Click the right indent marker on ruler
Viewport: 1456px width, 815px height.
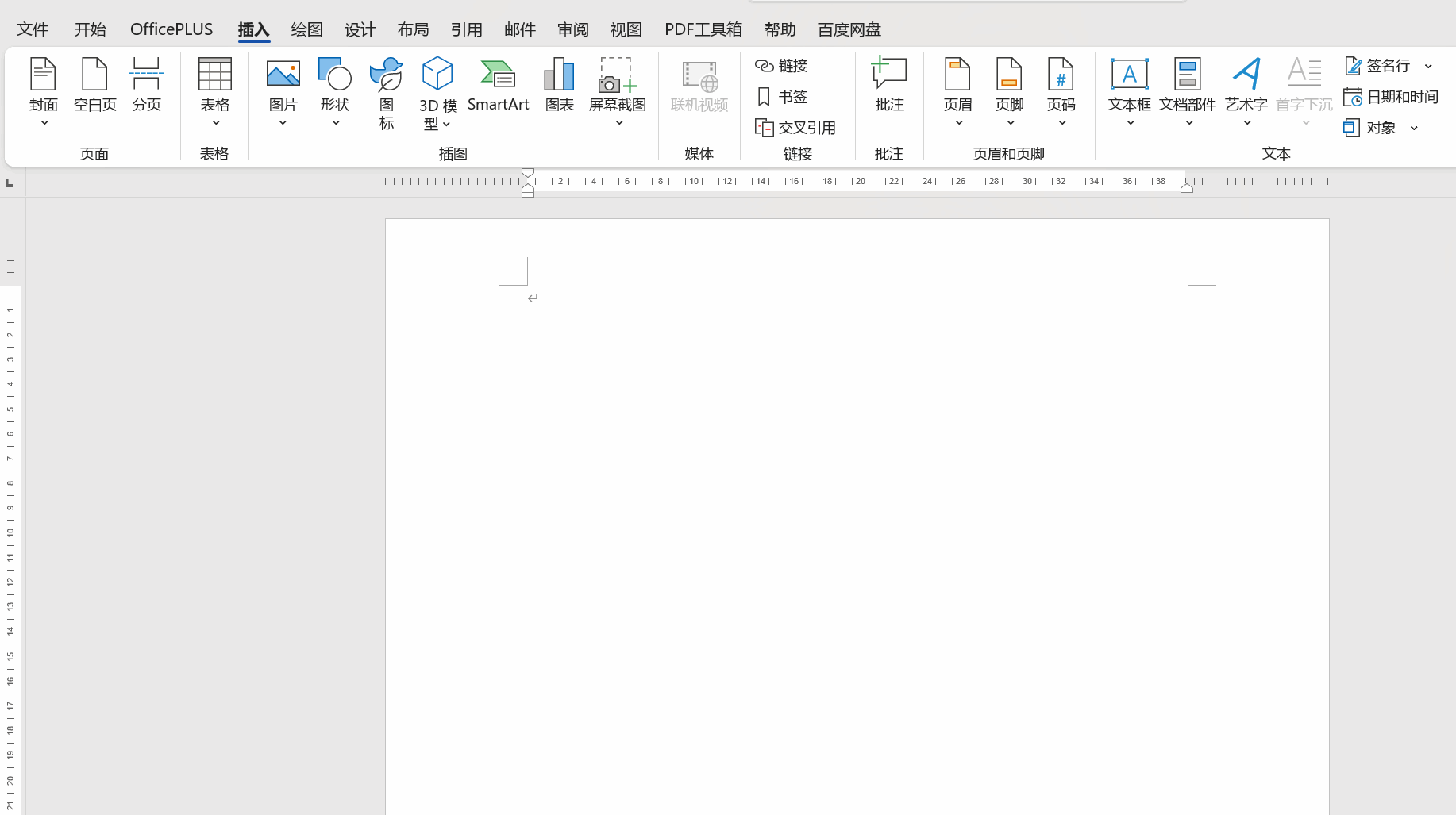tap(1187, 189)
